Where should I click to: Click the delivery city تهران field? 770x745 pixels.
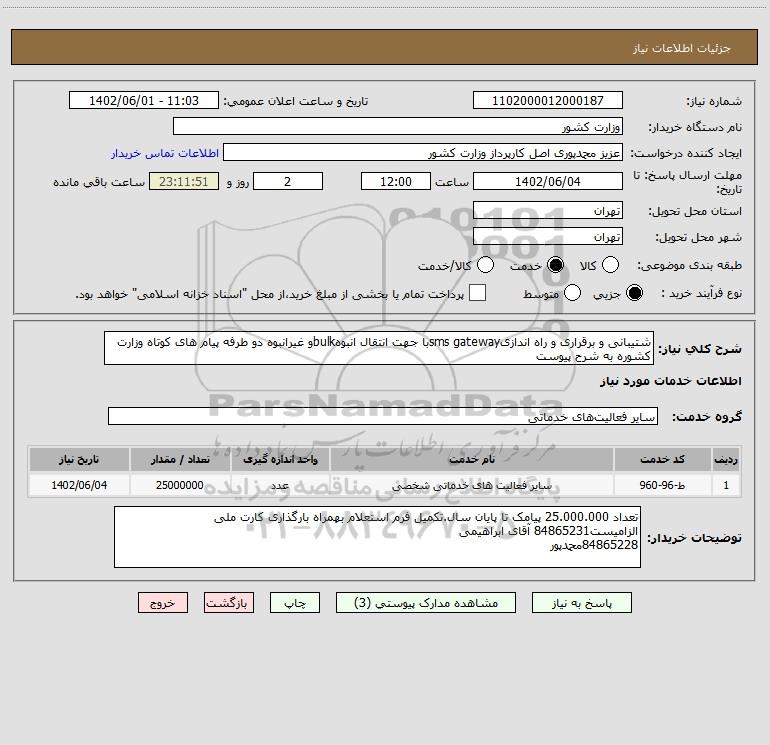click(x=548, y=236)
